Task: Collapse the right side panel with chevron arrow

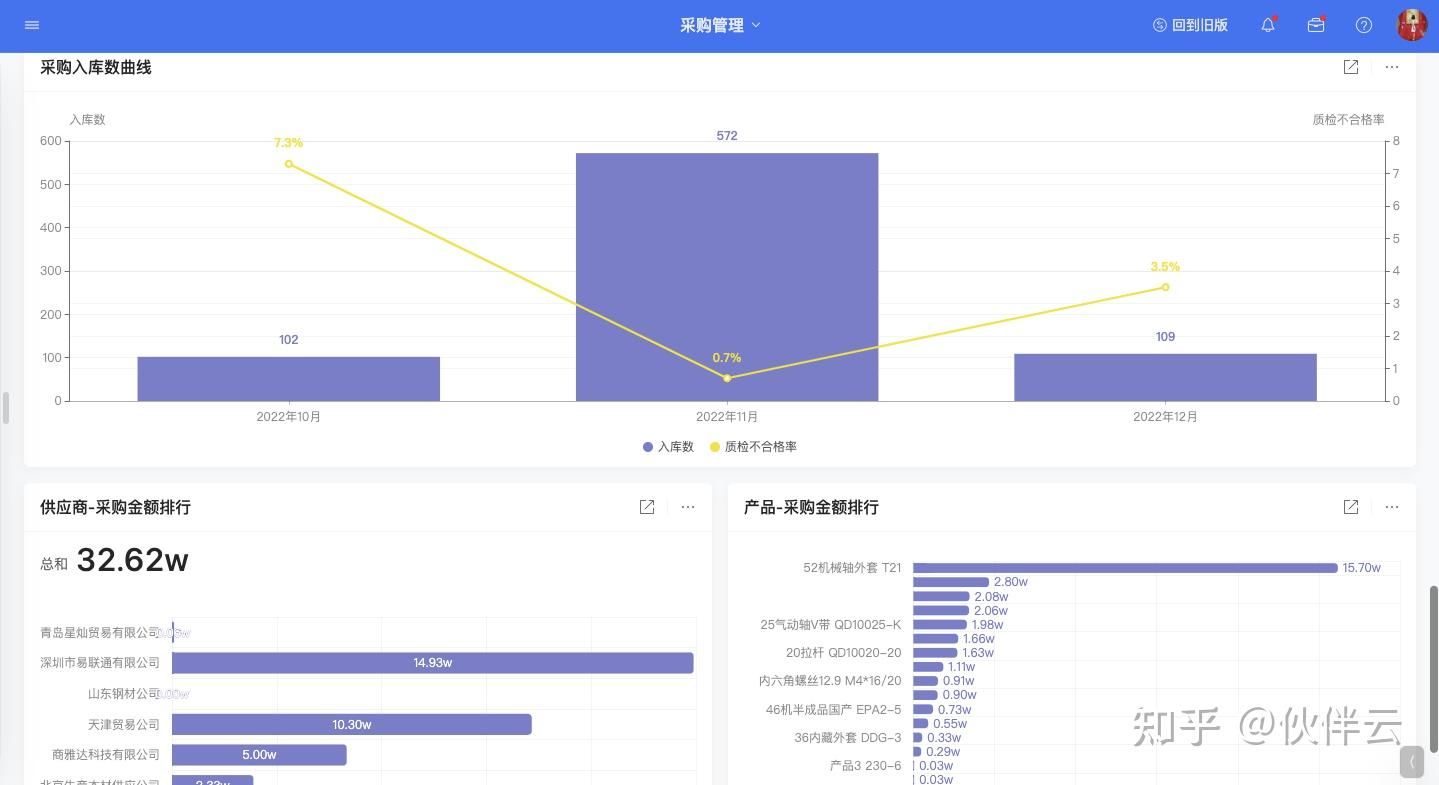Action: click(1411, 762)
